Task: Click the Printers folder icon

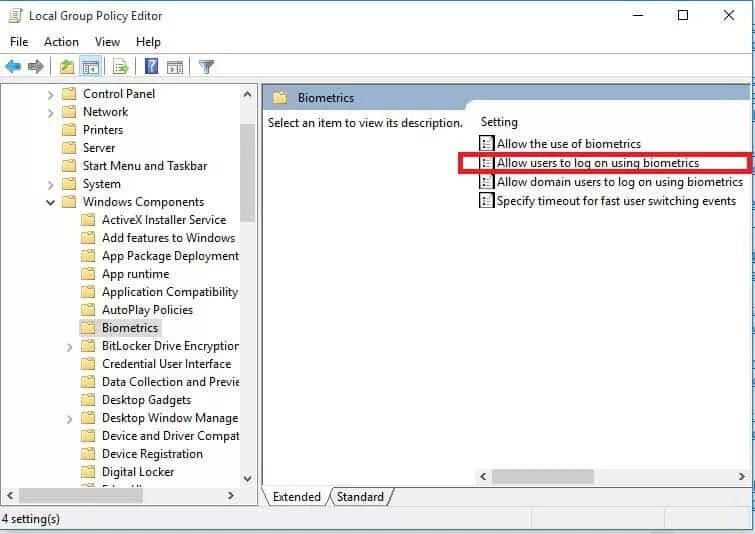Action: coord(69,130)
